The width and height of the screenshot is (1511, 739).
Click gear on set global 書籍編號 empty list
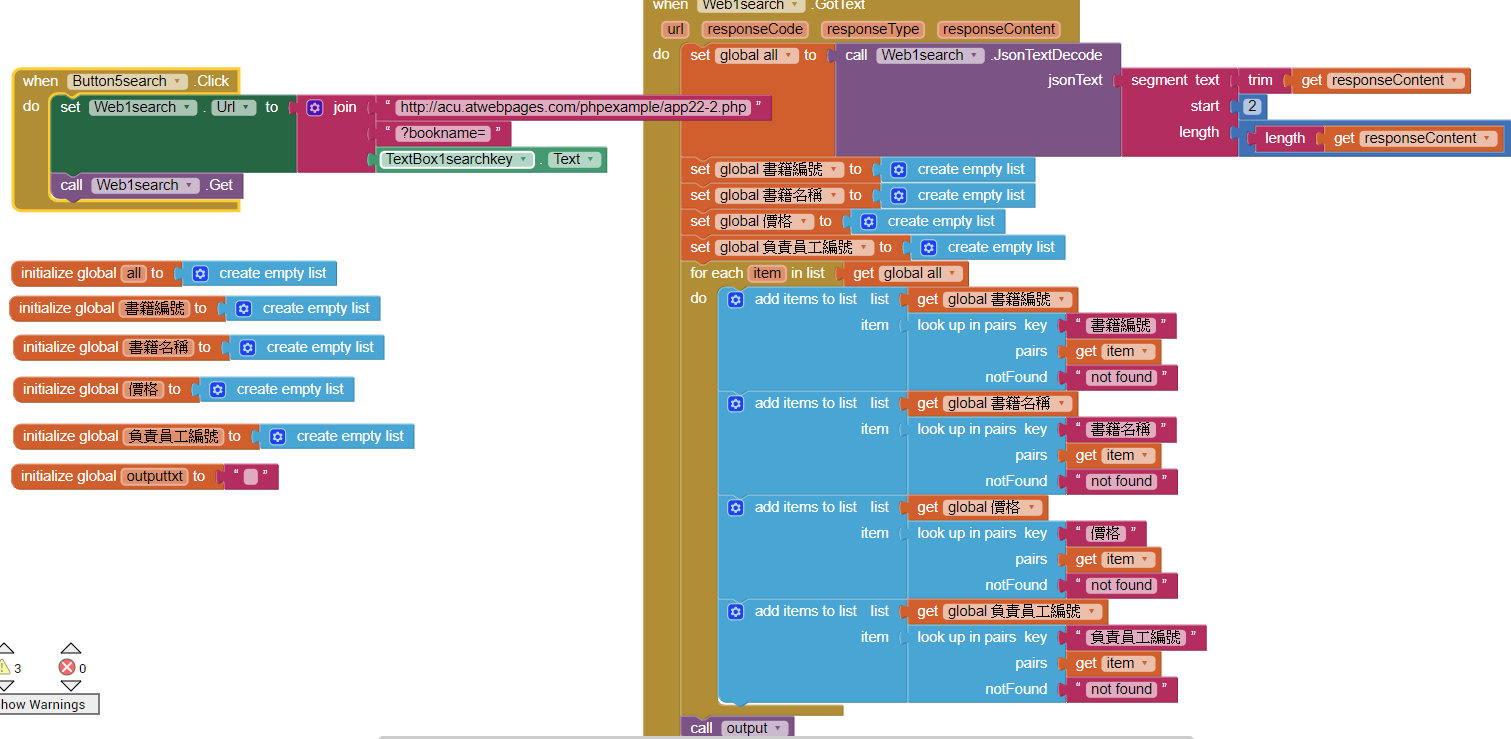click(x=898, y=169)
